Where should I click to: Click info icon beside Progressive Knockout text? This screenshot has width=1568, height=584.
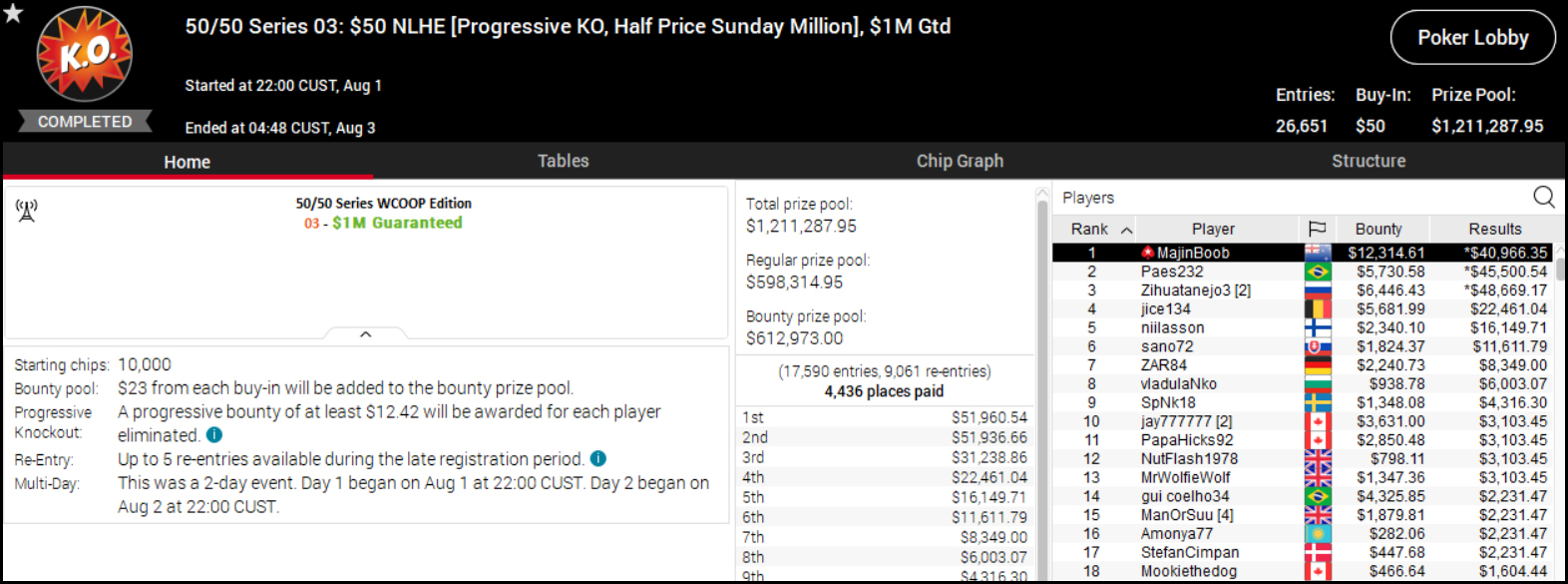214,435
